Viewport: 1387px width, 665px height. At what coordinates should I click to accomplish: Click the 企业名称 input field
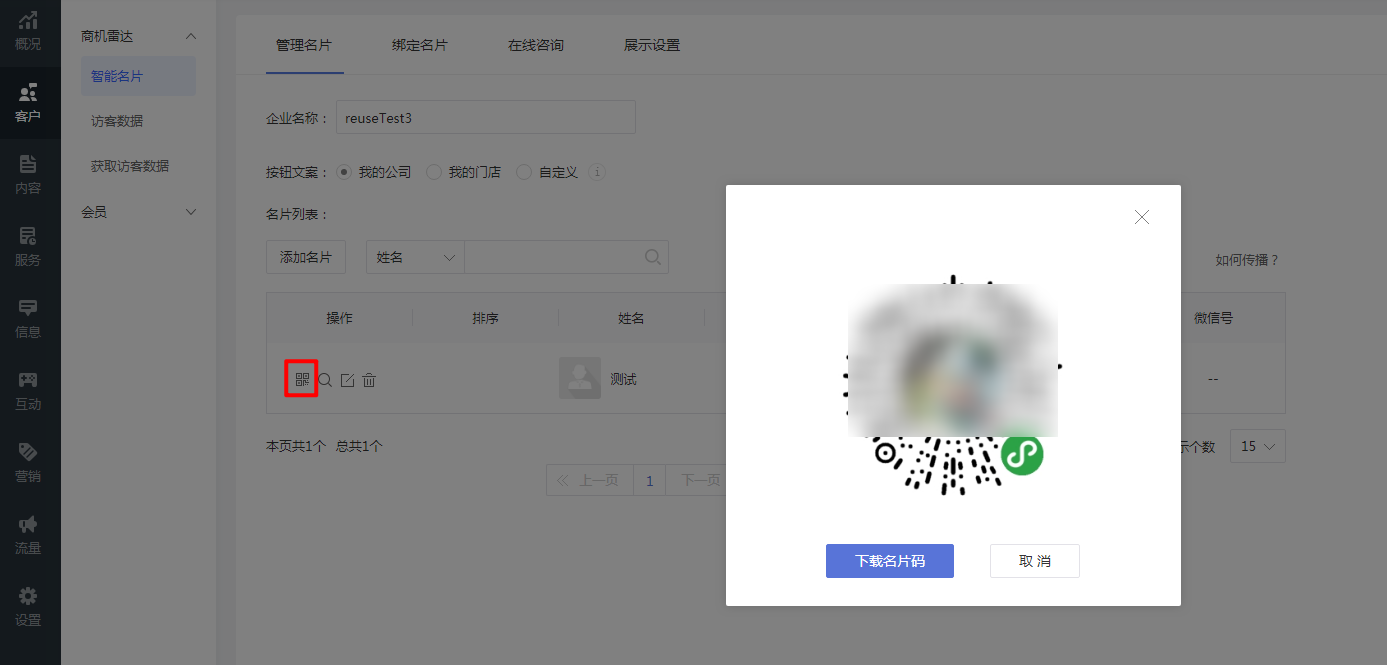486,117
